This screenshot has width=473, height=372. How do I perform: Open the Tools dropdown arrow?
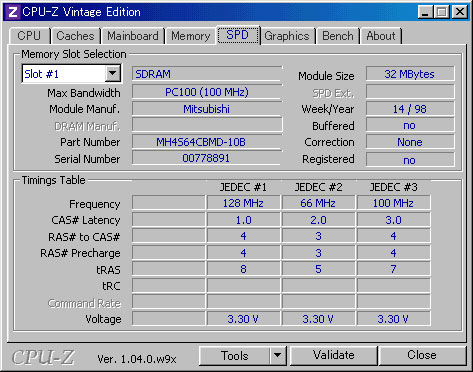coord(277,356)
